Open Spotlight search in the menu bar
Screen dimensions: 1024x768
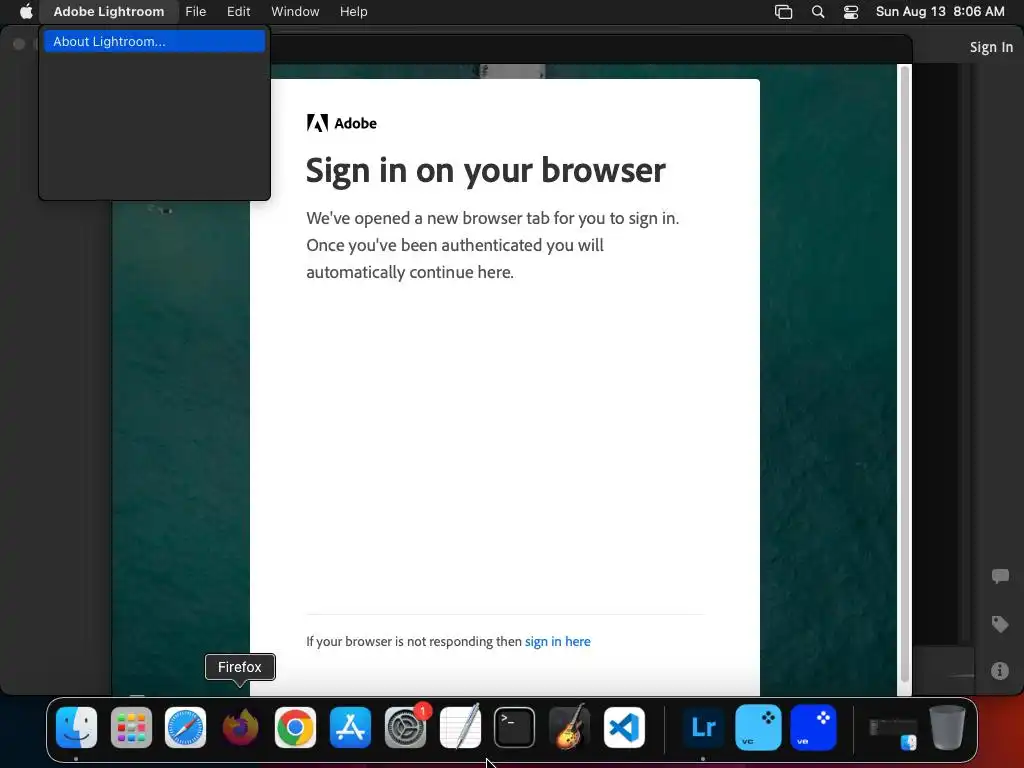click(818, 12)
